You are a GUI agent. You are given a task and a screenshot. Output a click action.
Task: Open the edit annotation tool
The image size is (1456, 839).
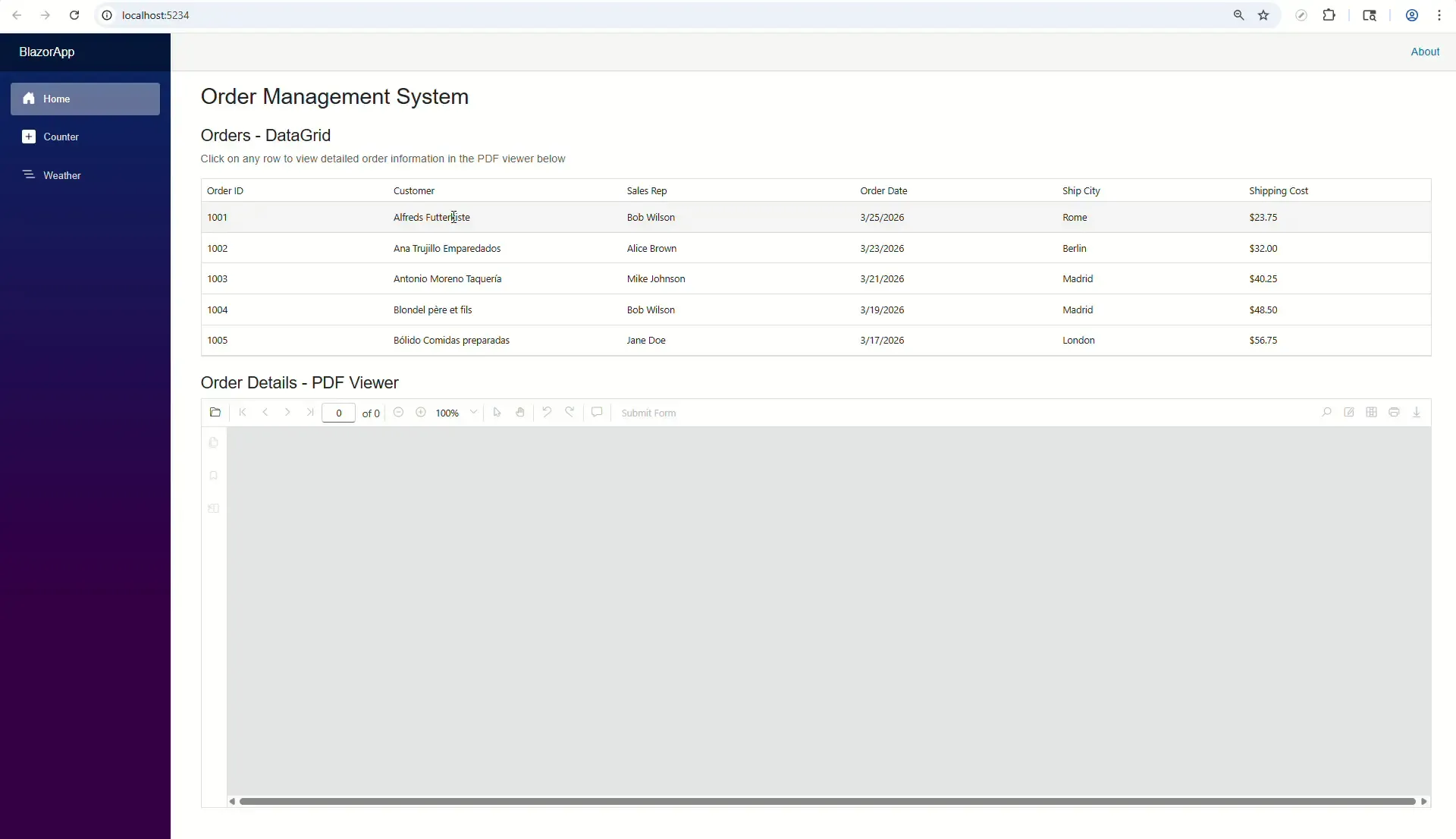tap(1349, 413)
